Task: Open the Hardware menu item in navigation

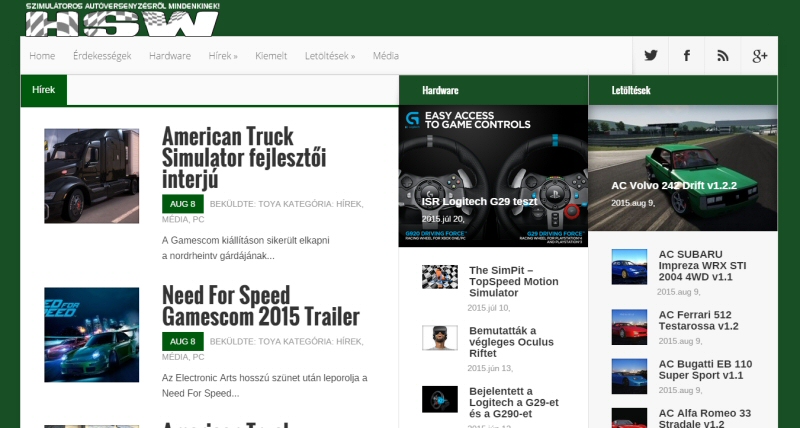Action: [170, 56]
